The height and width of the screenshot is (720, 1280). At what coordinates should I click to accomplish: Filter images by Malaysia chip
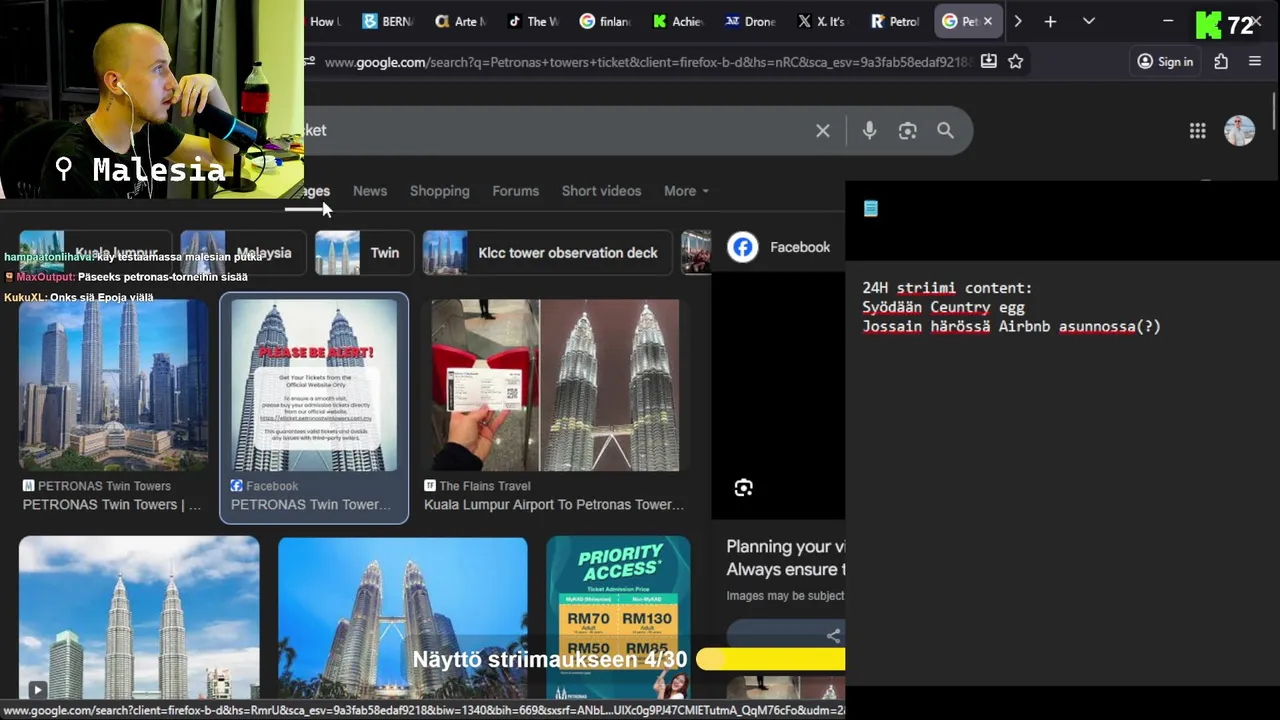coord(243,253)
